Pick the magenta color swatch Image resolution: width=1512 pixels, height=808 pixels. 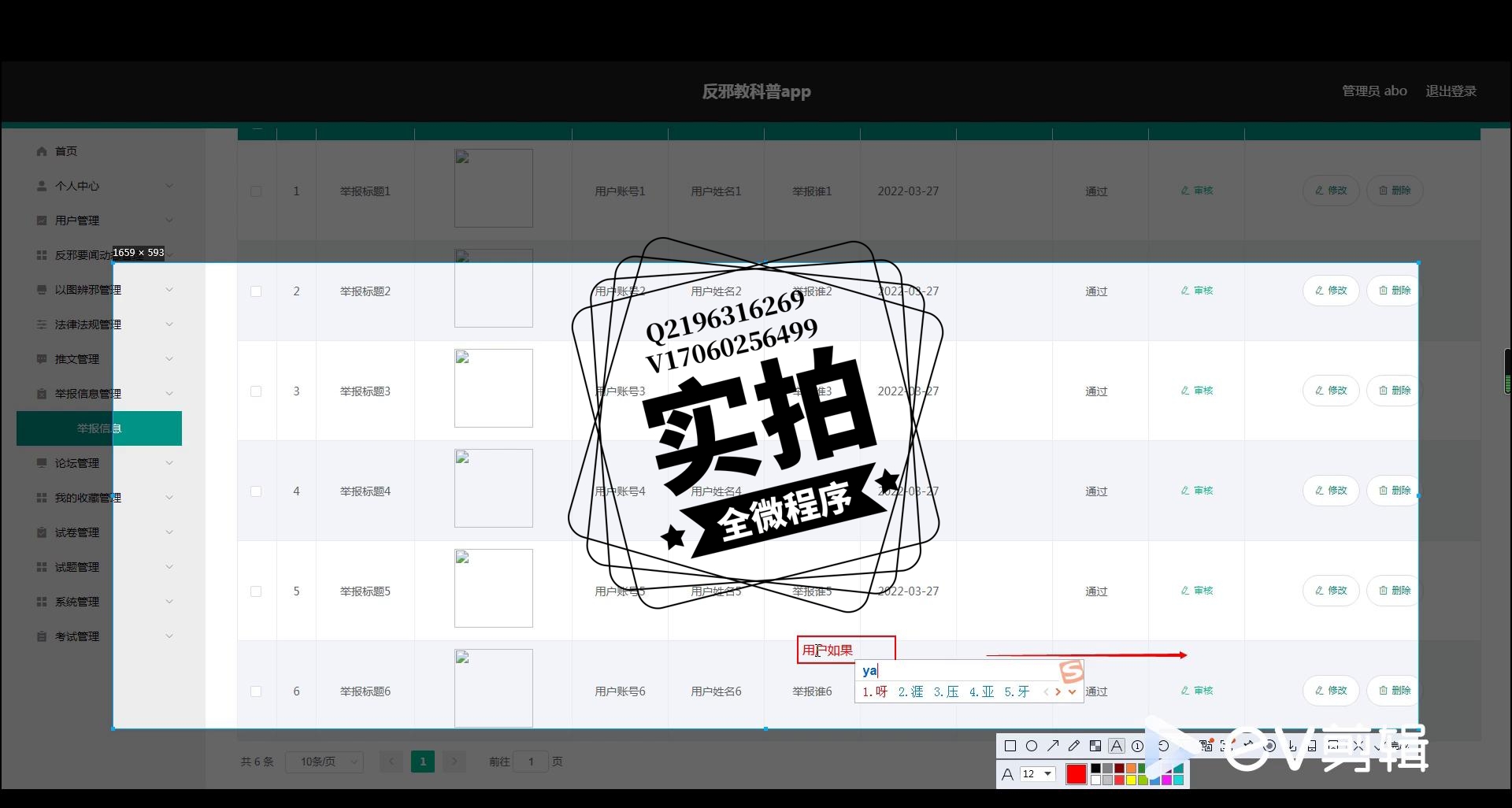tap(1166, 780)
